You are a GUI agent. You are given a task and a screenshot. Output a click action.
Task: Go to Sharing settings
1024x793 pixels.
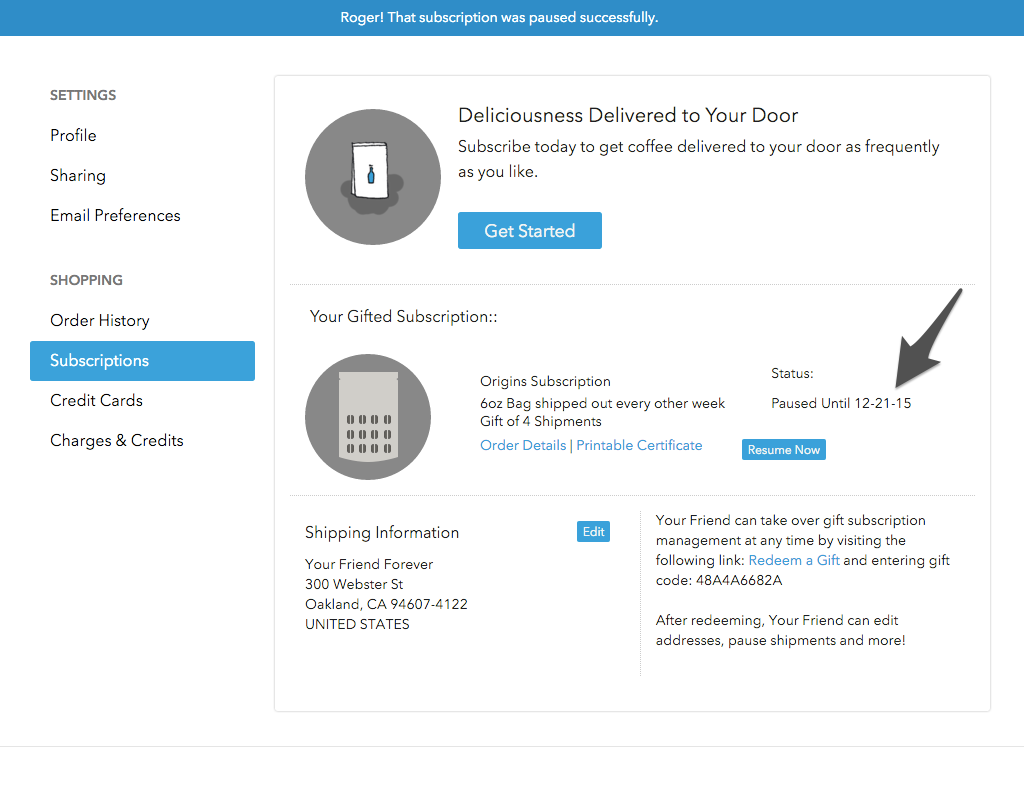coord(78,176)
